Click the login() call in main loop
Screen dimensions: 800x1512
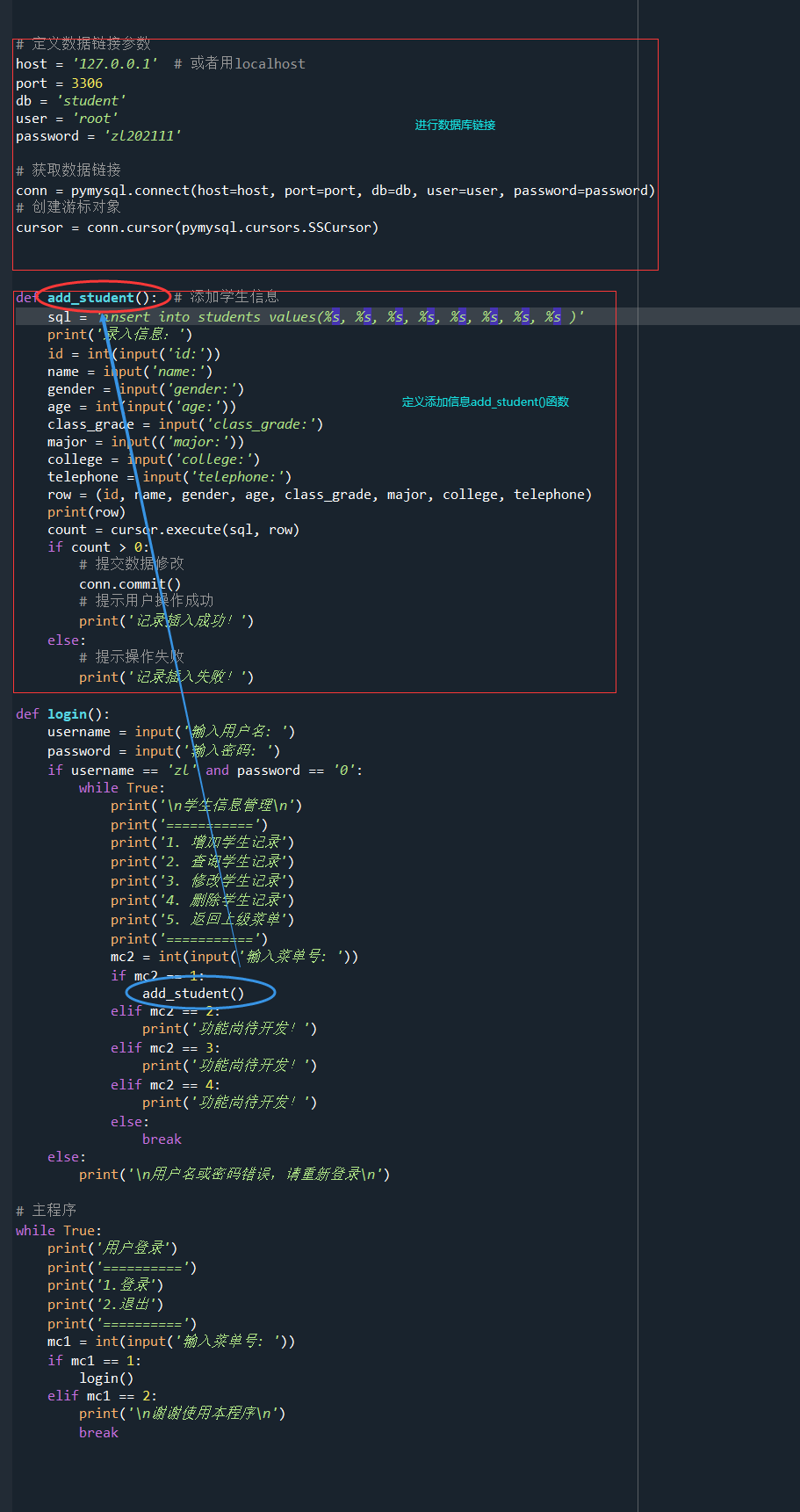tap(106, 1378)
